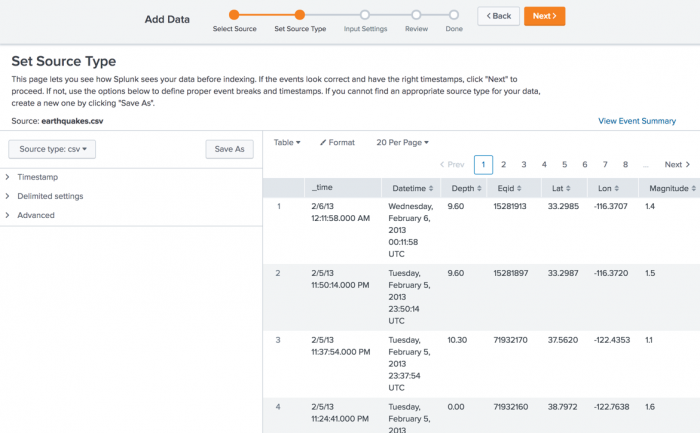Open the 20 Per Page dropdown
Image resolution: width=700 pixels, height=433 pixels.
coord(402,142)
